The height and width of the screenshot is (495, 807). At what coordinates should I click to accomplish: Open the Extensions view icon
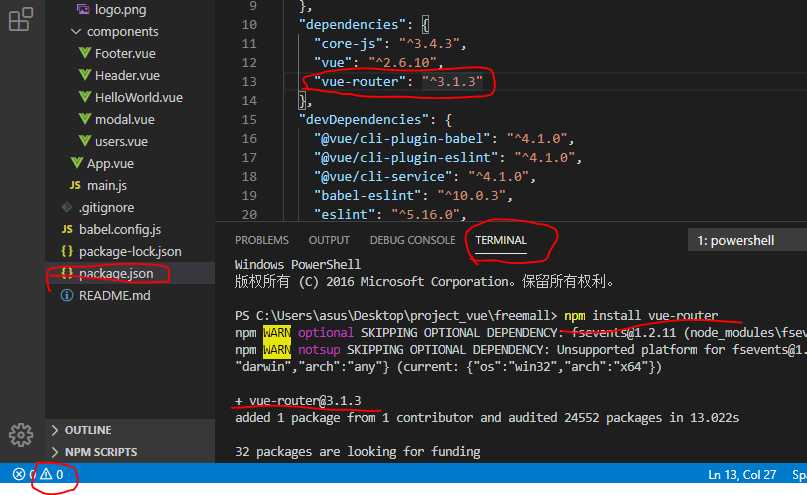point(21,19)
